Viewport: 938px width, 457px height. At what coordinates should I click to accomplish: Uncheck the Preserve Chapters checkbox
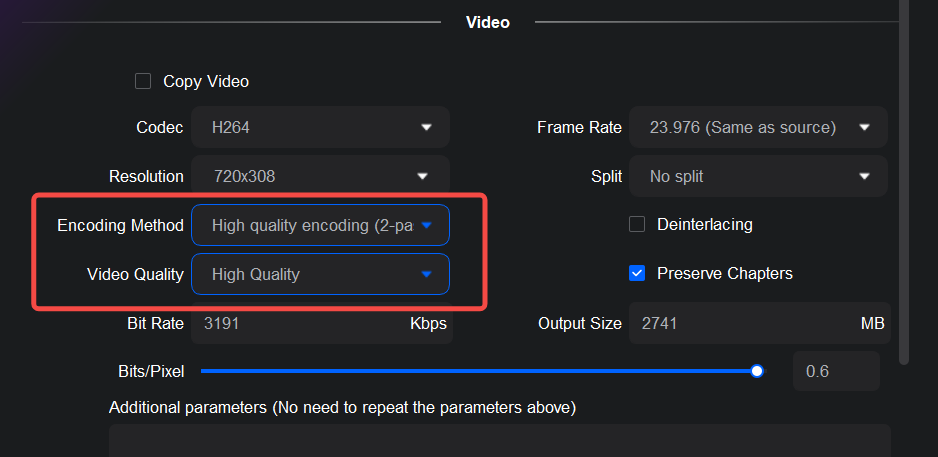(637, 273)
